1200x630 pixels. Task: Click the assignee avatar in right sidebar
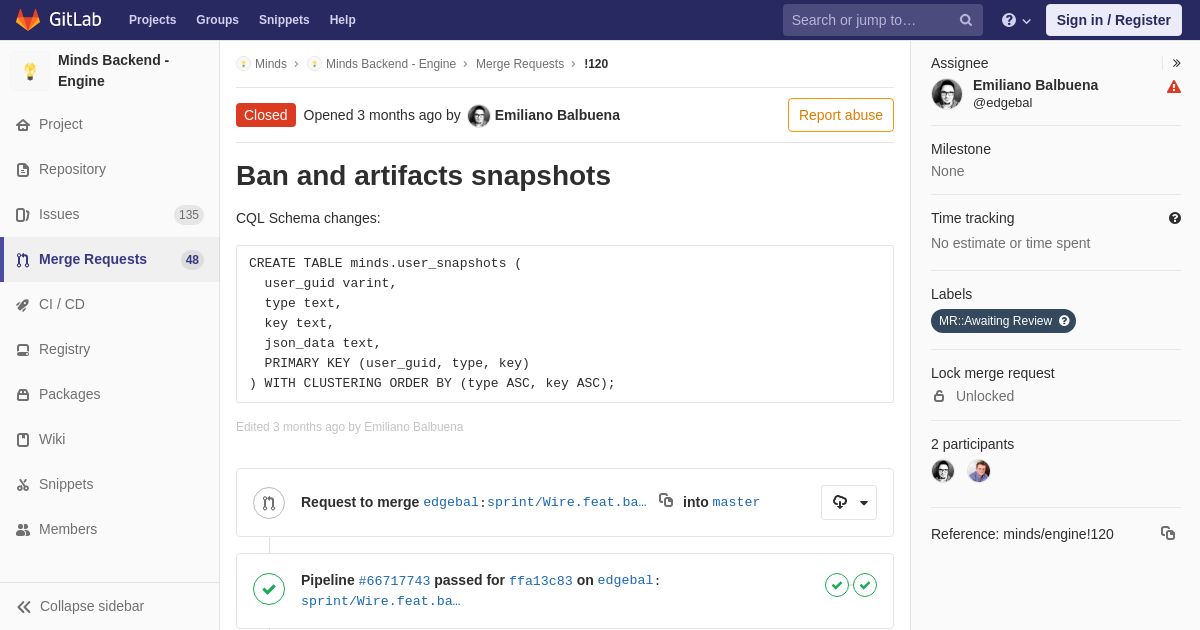[x=947, y=94]
